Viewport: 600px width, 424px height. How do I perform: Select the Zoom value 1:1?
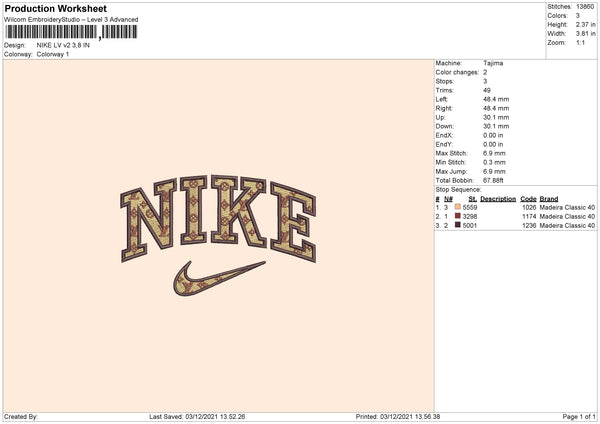coord(580,42)
